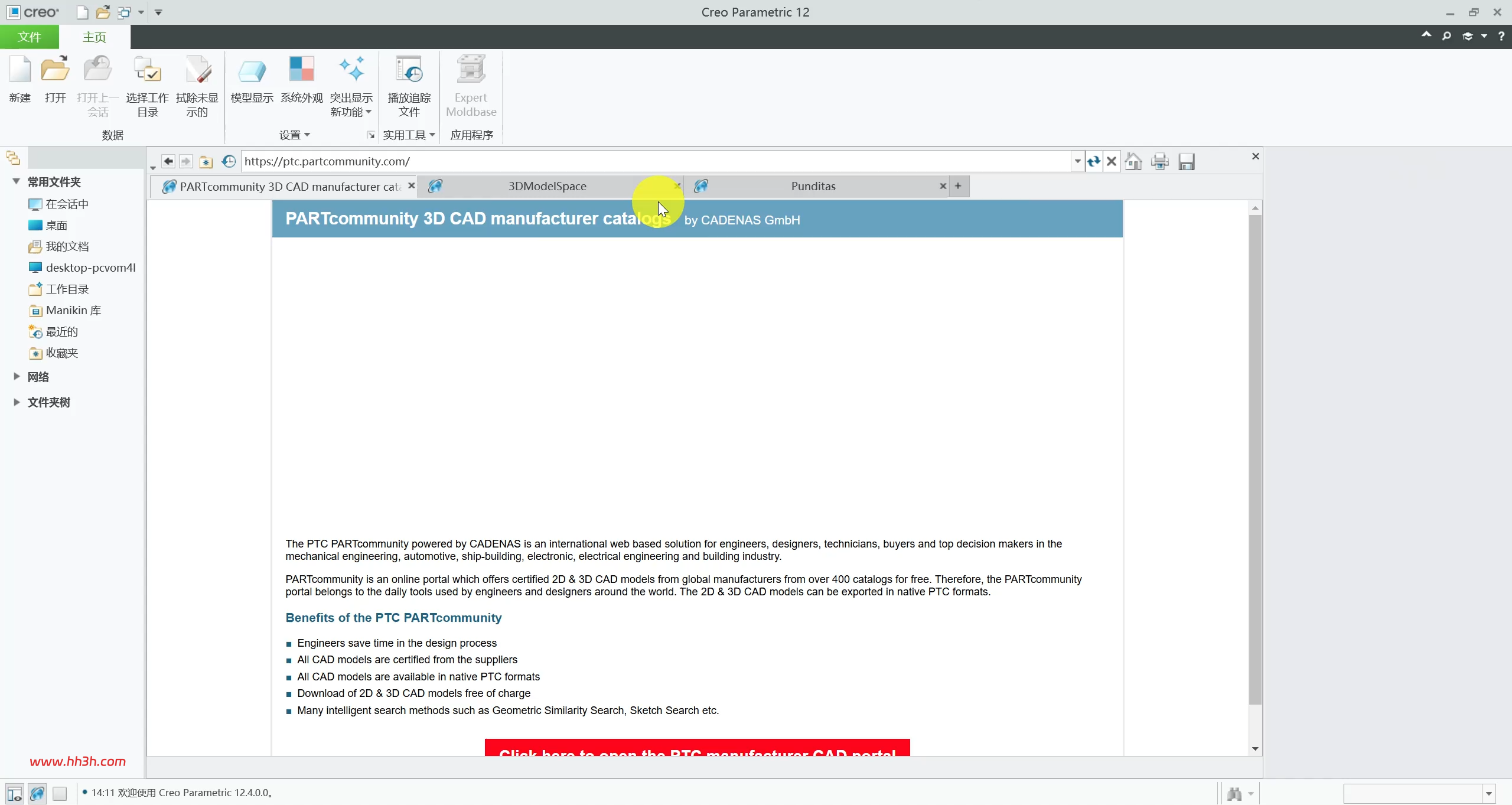
Task: Open the windows switch dropdown arrow in title bar
Action: point(141,12)
